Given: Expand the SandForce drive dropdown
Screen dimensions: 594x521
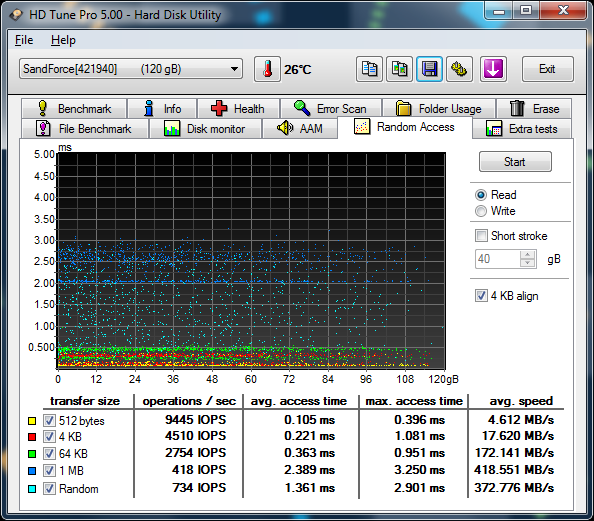Looking at the screenshot, I should click(131, 69).
